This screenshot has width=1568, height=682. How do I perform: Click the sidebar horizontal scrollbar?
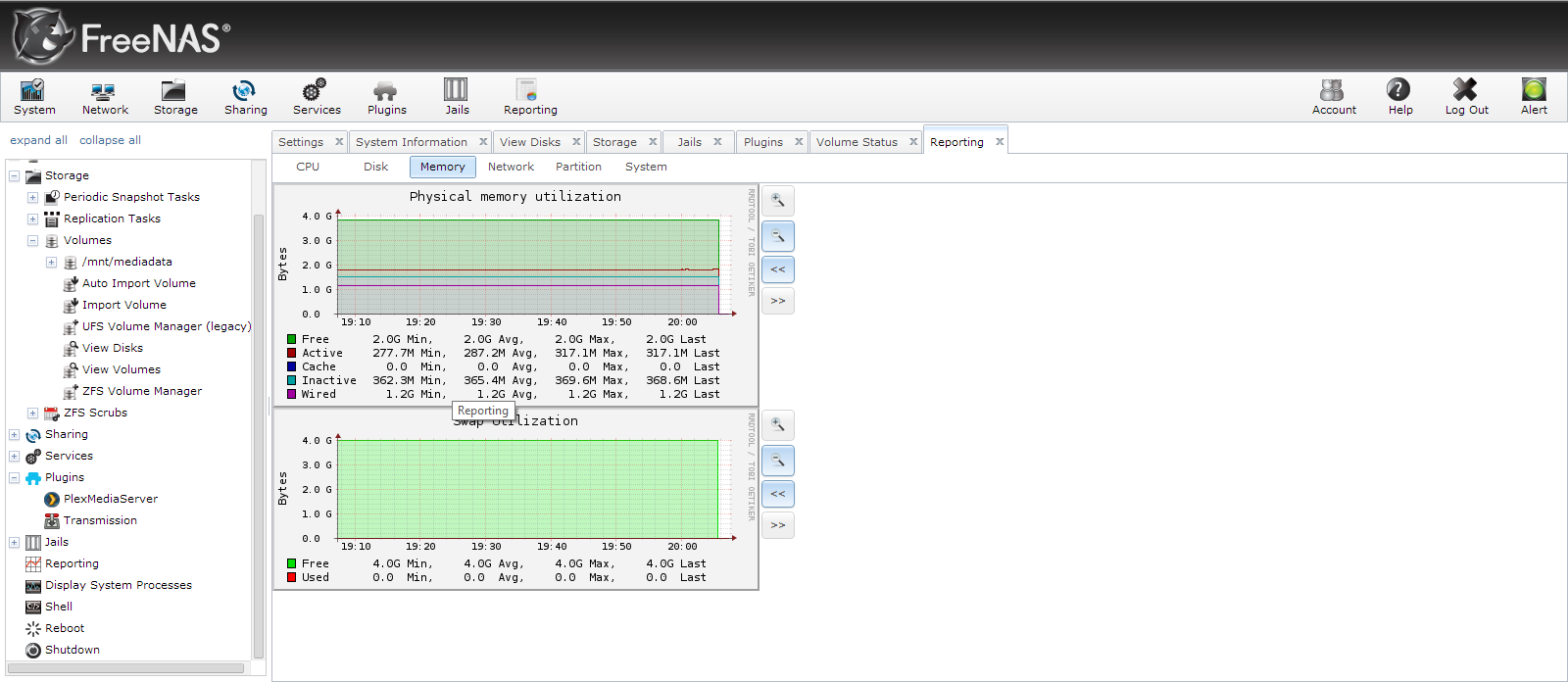[x=125, y=668]
